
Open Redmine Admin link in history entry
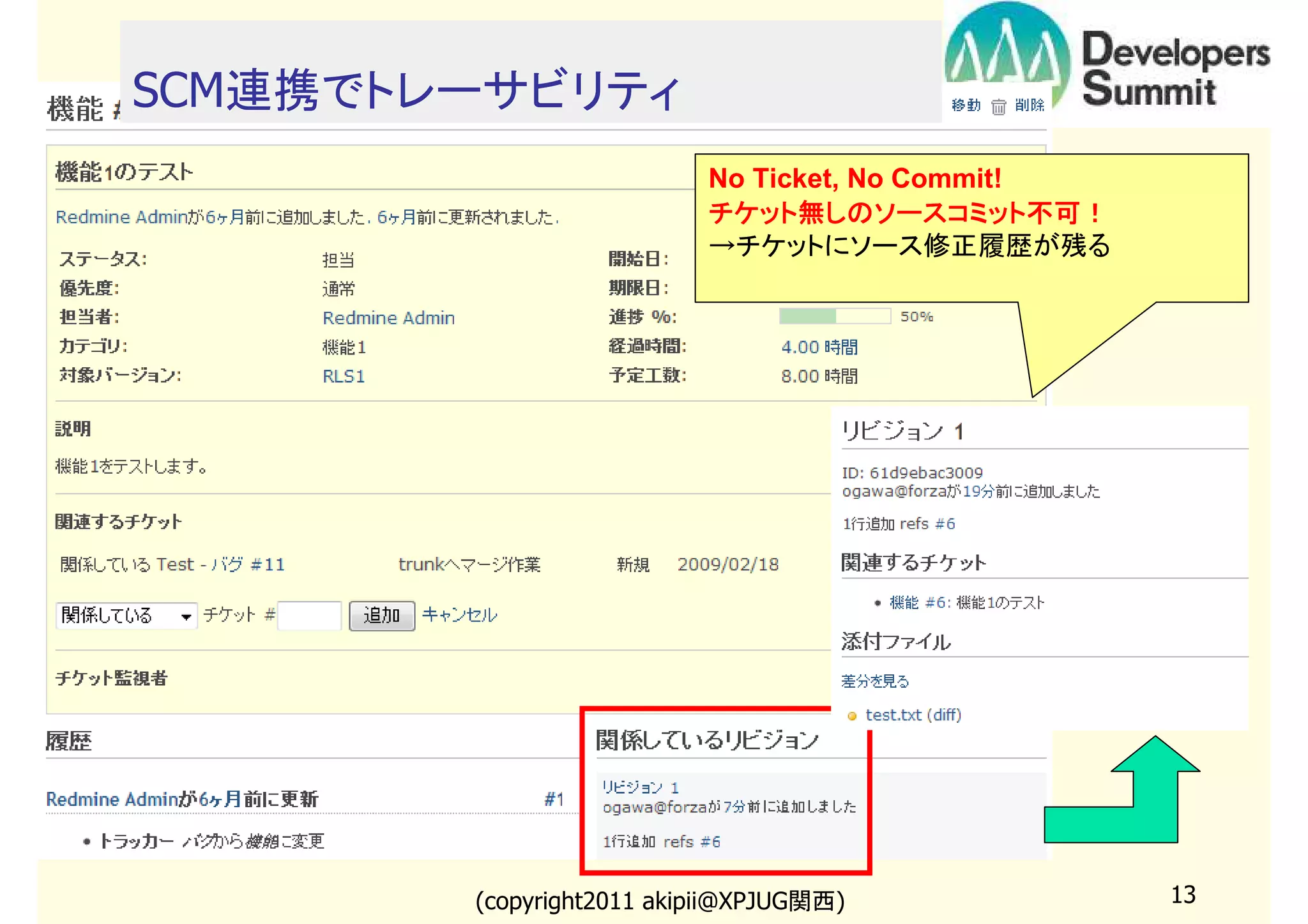point(112,799)
